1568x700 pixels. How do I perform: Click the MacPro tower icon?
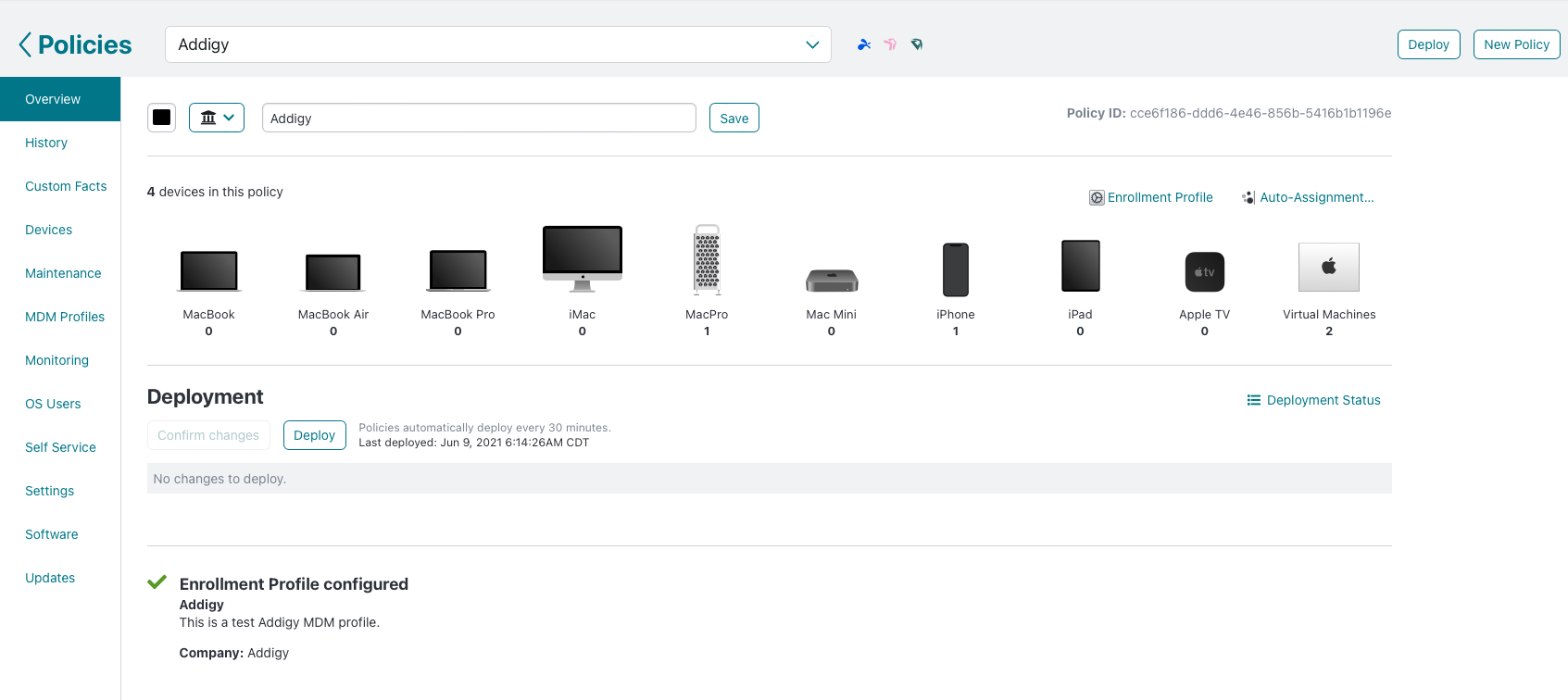(707, 260)
